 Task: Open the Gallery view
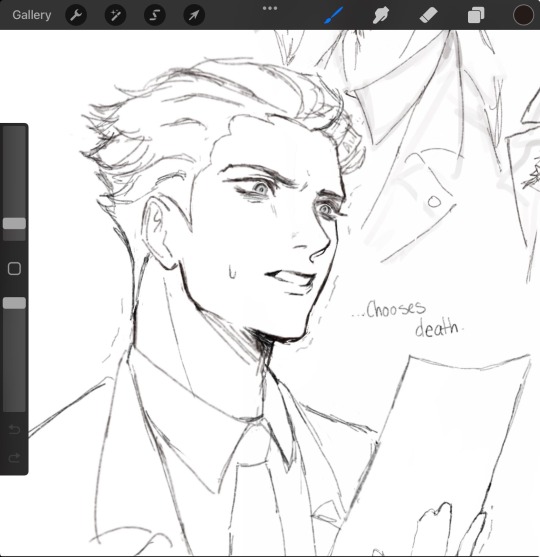pos(32,15)
